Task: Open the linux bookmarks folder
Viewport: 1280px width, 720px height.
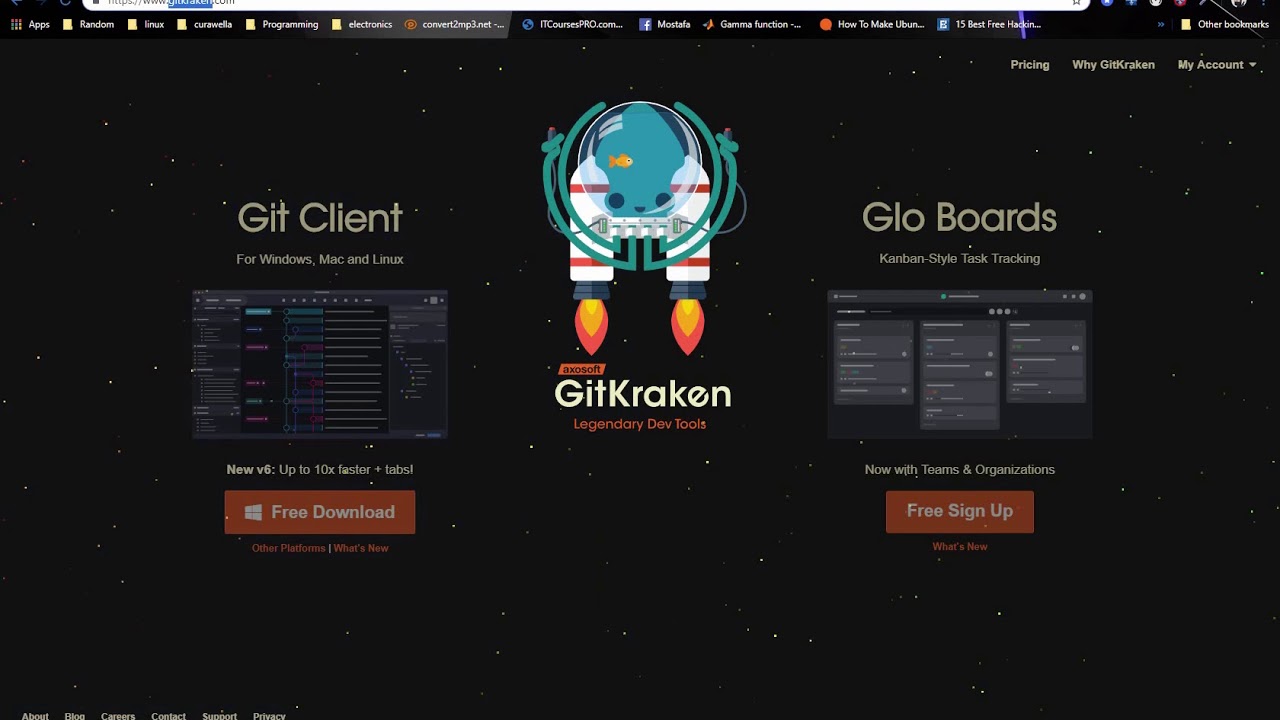Action: (x=146, y=24)
